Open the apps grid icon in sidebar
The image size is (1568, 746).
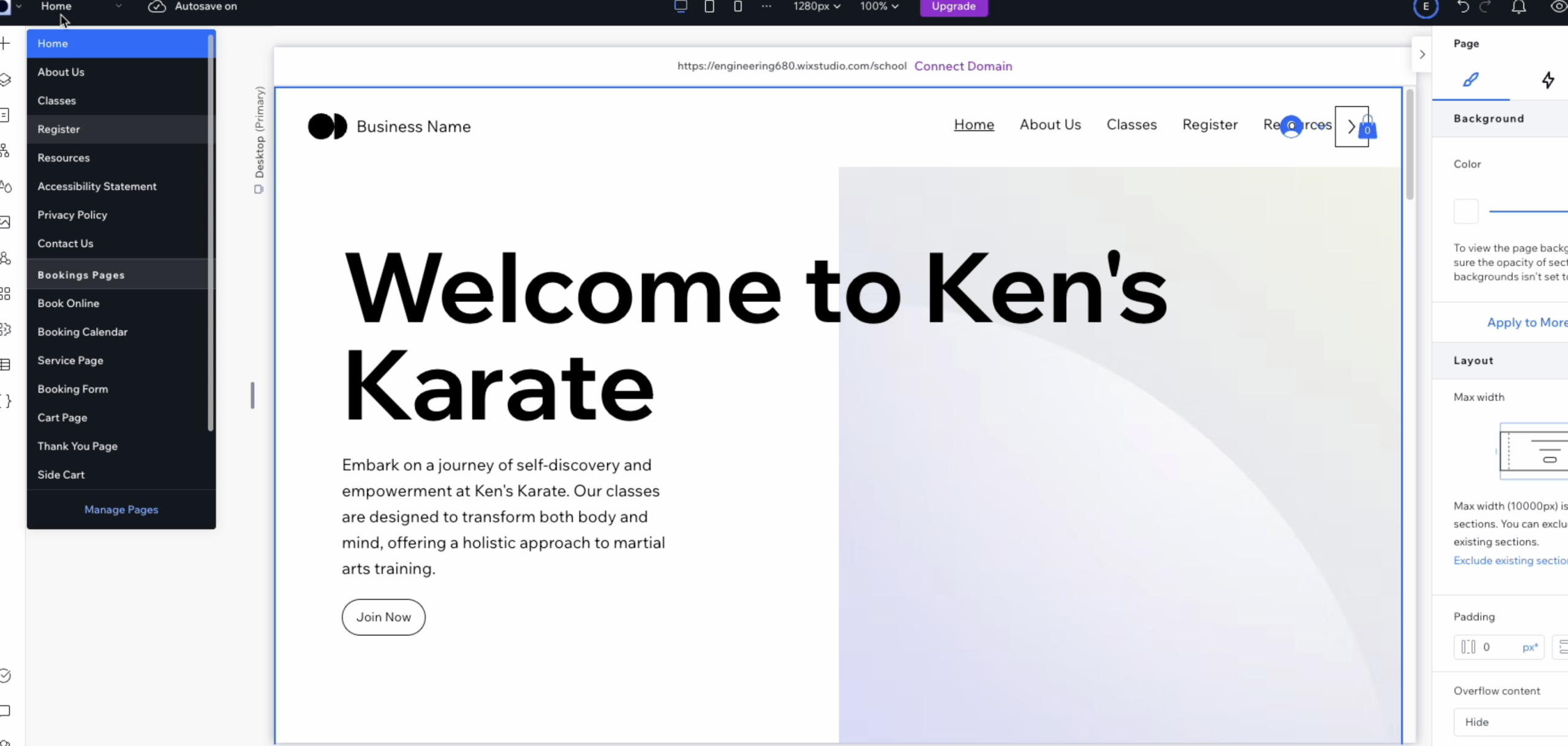pos(5,293)
